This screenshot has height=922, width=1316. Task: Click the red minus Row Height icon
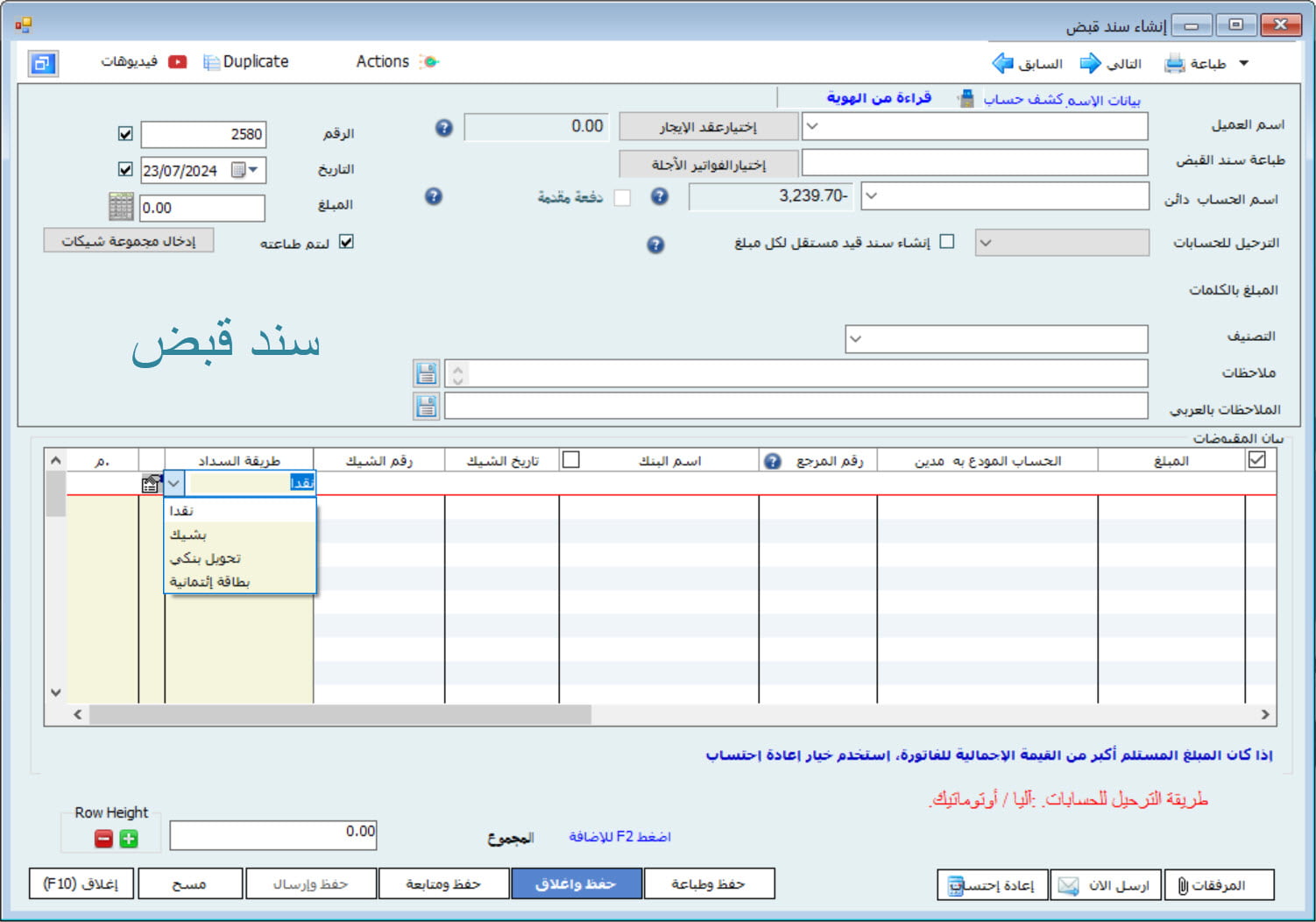tap(103, 839)
